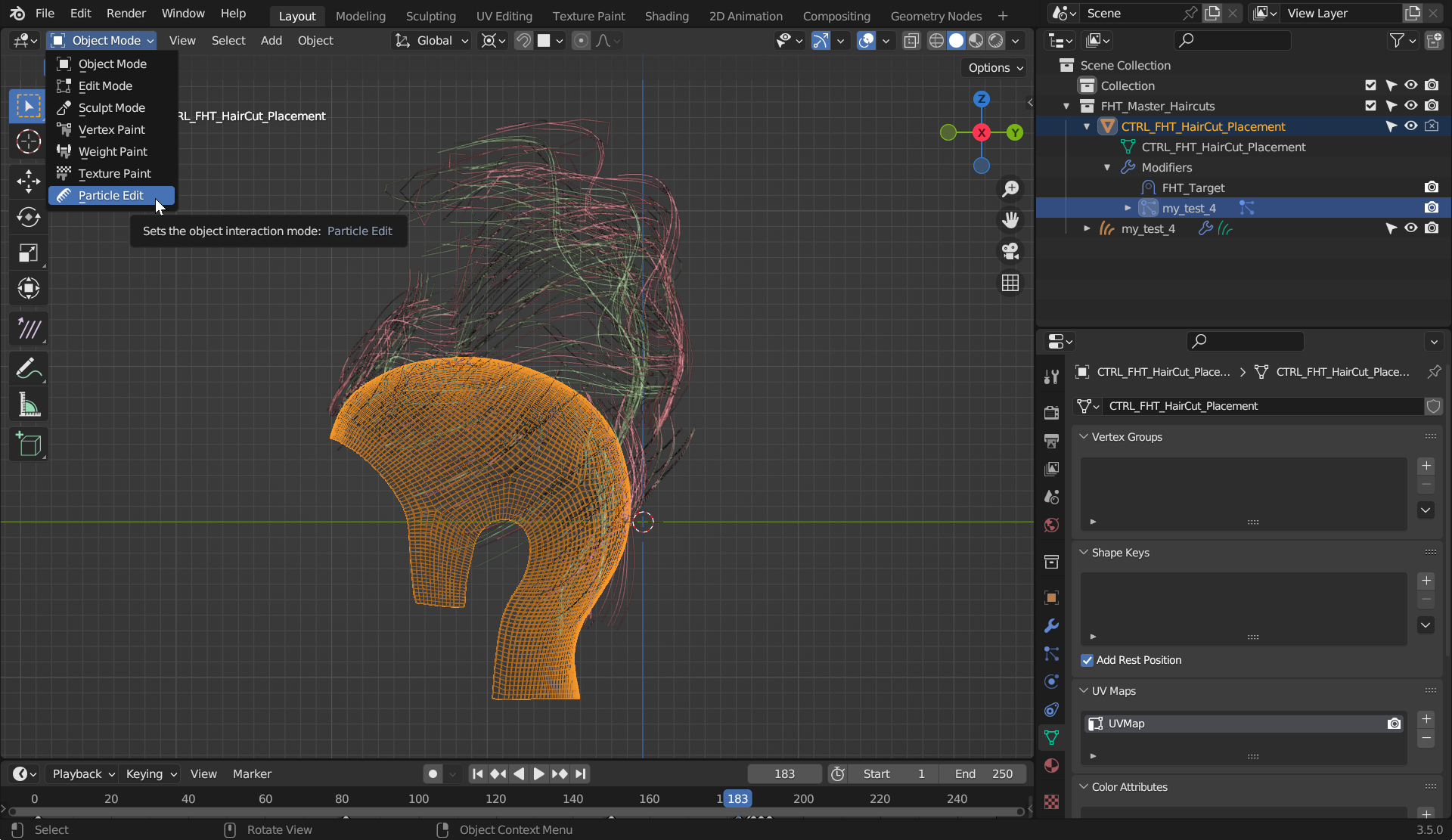
Task: Collapse the UV Maps panel
Action: point(1083,691)
